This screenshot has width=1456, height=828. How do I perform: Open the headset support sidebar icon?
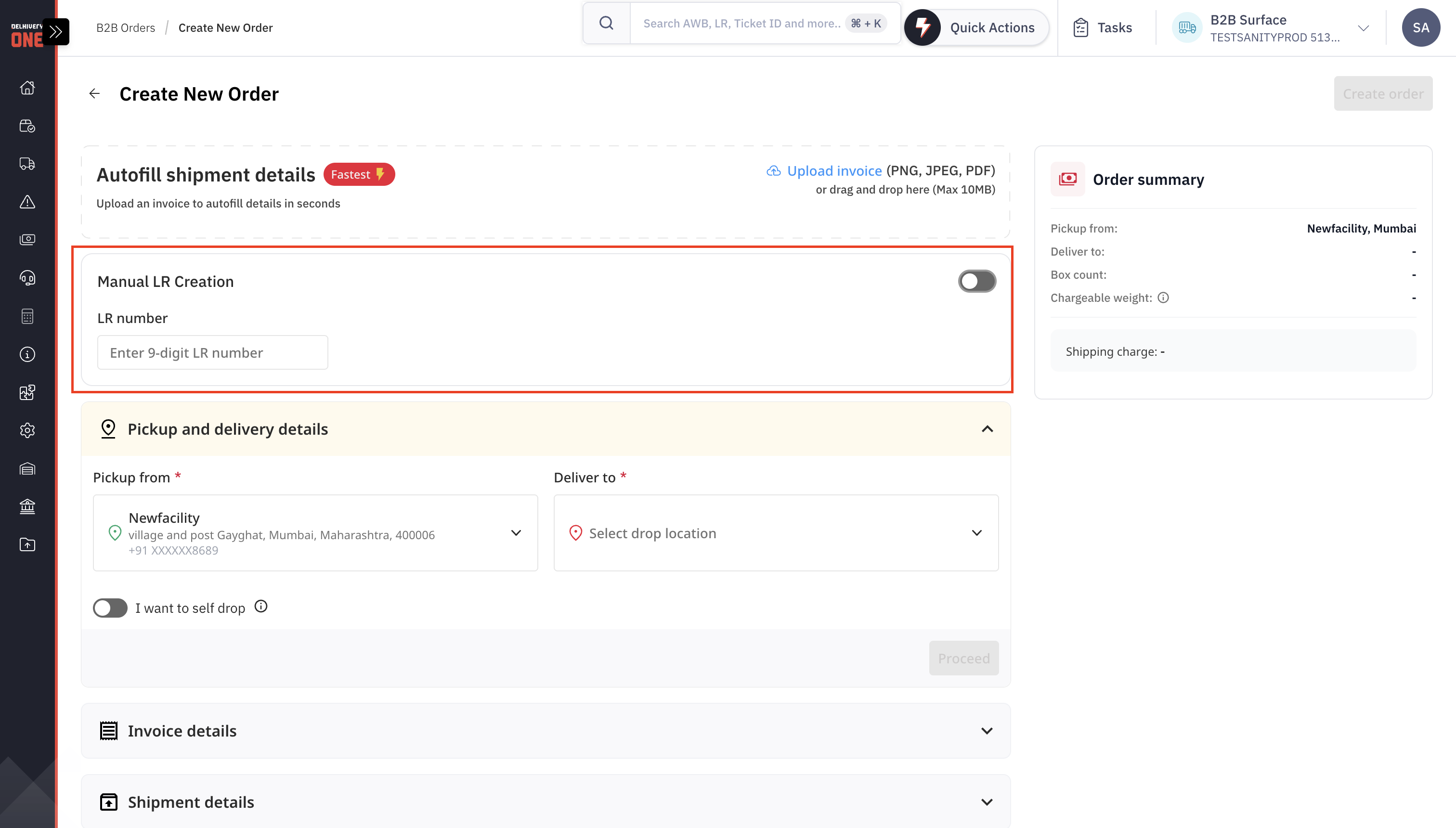(27, 277)
